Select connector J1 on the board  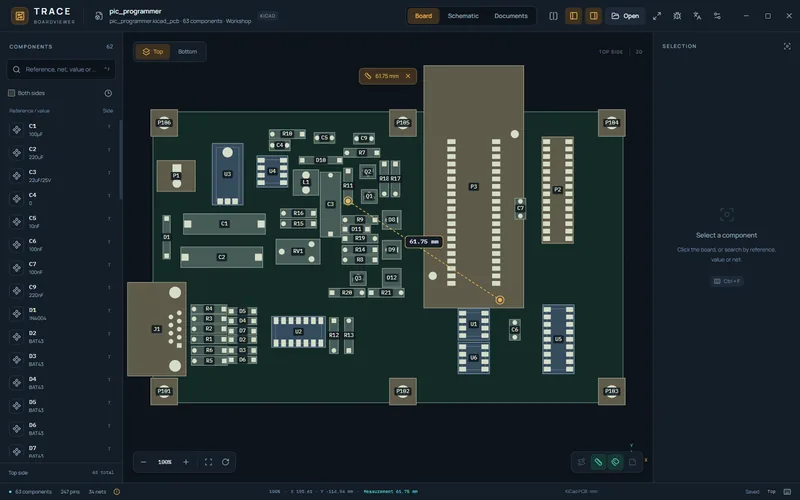coord(157,329)
